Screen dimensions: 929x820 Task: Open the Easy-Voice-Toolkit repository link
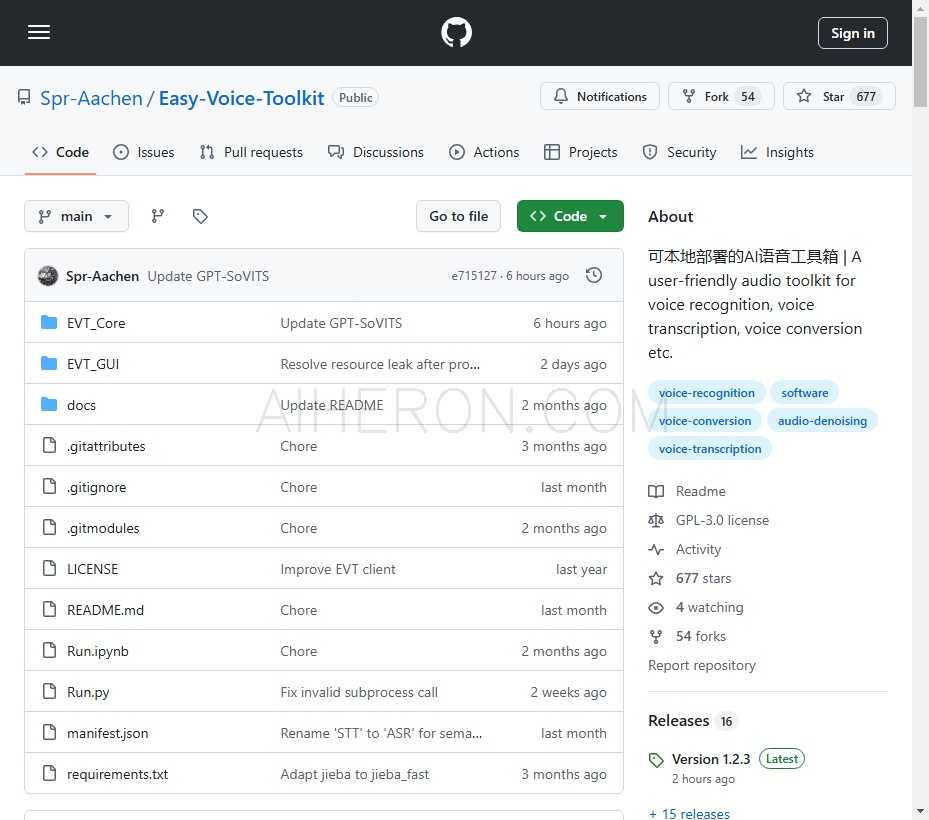tap(241, 98)
